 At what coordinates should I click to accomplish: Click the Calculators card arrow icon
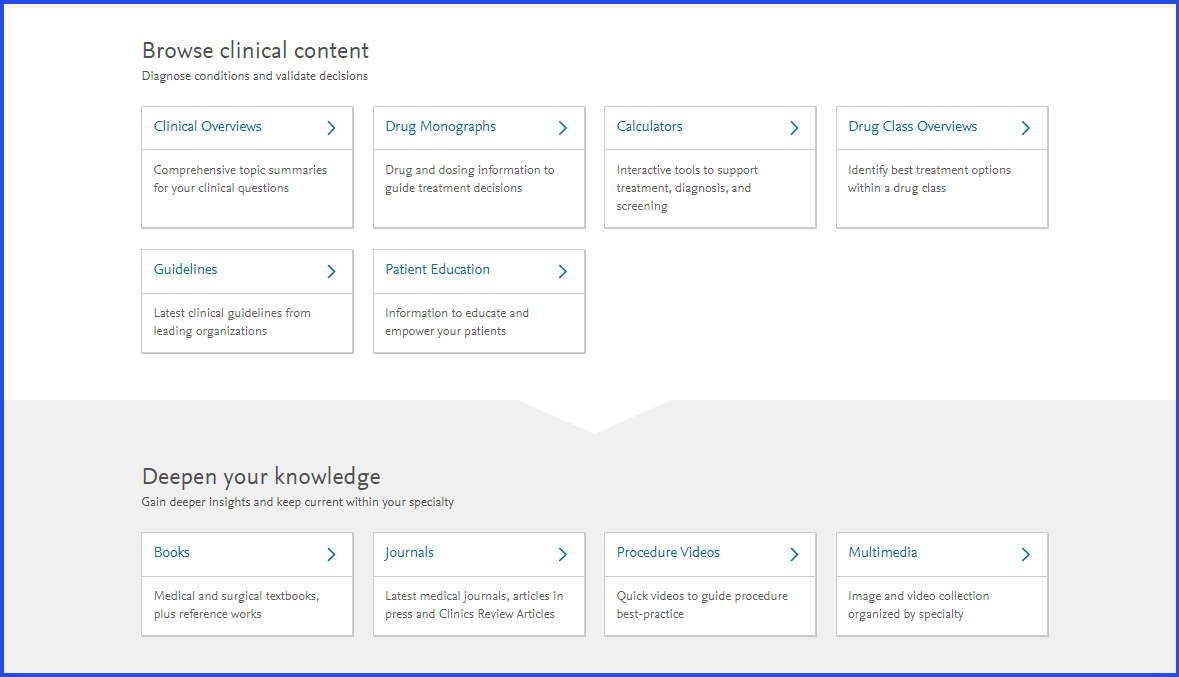point(794,128)
